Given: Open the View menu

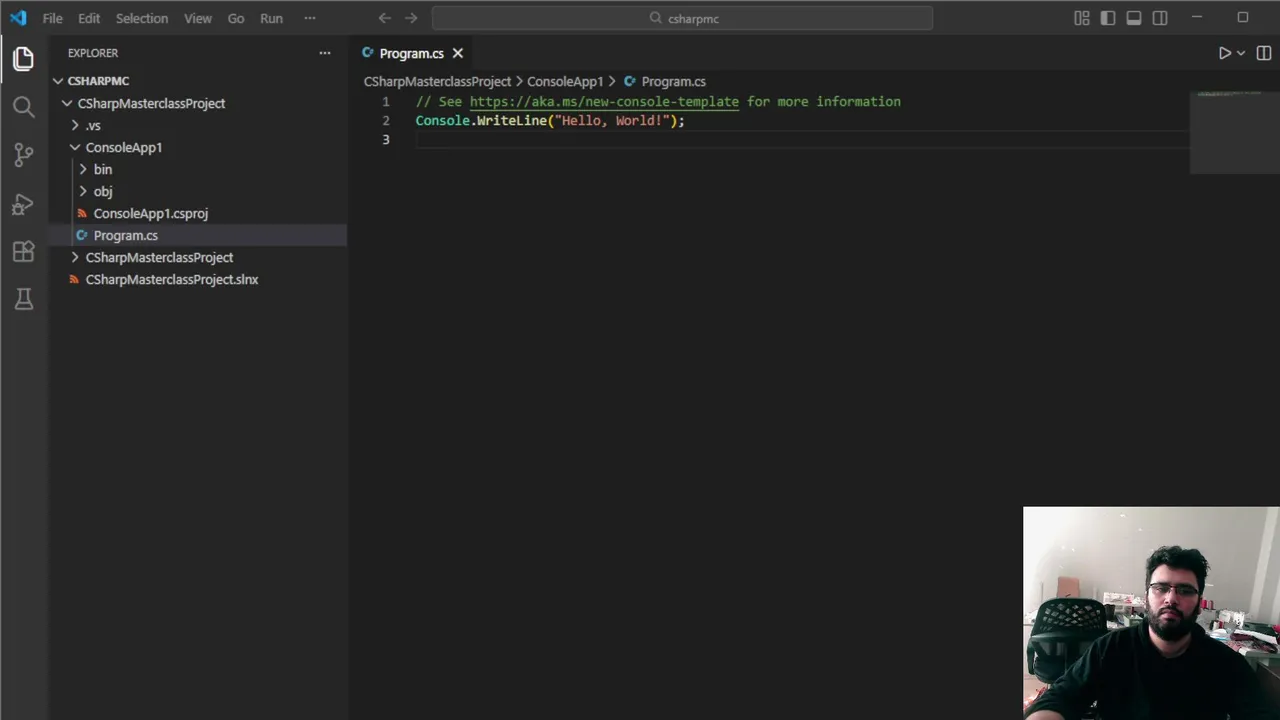Looking at the screenshot, I should (x=198, y=18).
